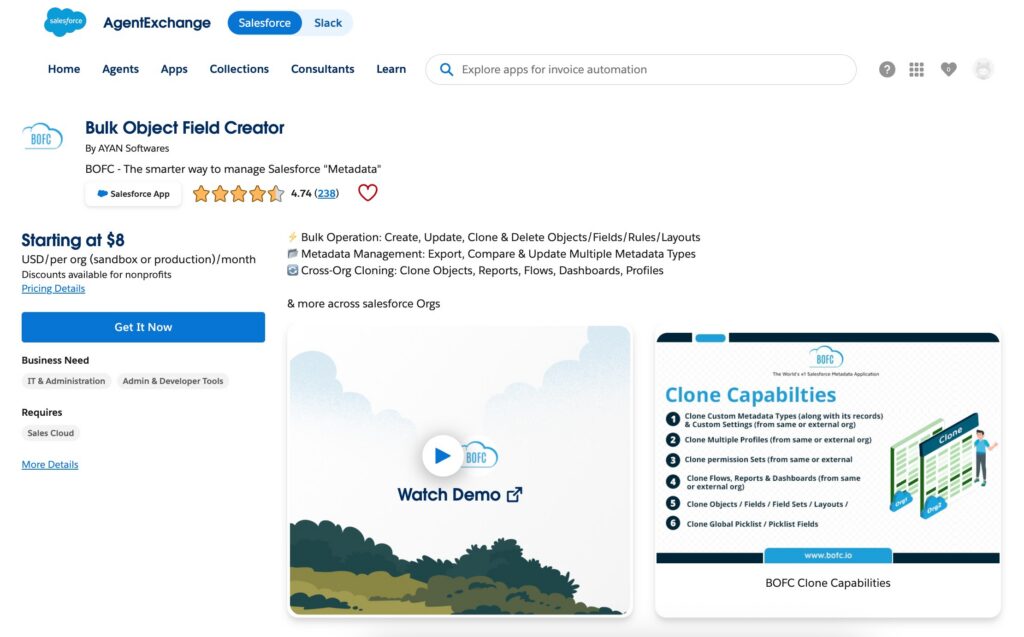
Task: Open More Details link
Action: (50, 465)
